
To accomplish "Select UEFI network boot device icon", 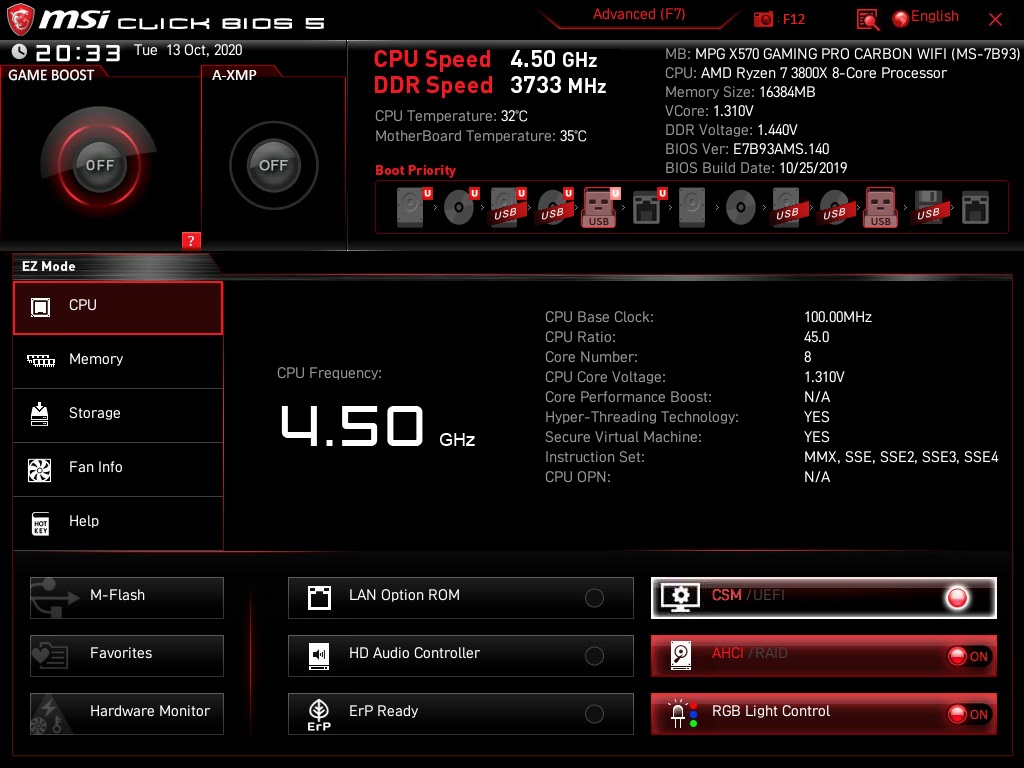I will tap(648, 207).
